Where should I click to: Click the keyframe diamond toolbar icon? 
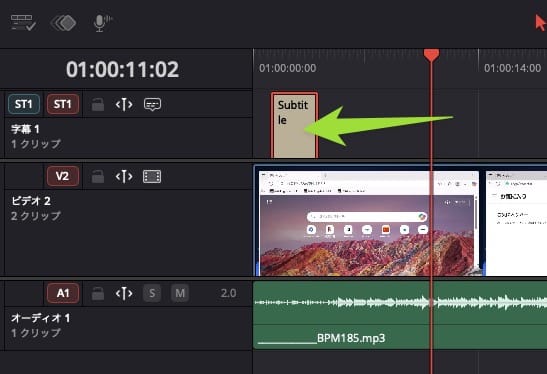coord(63,23)
